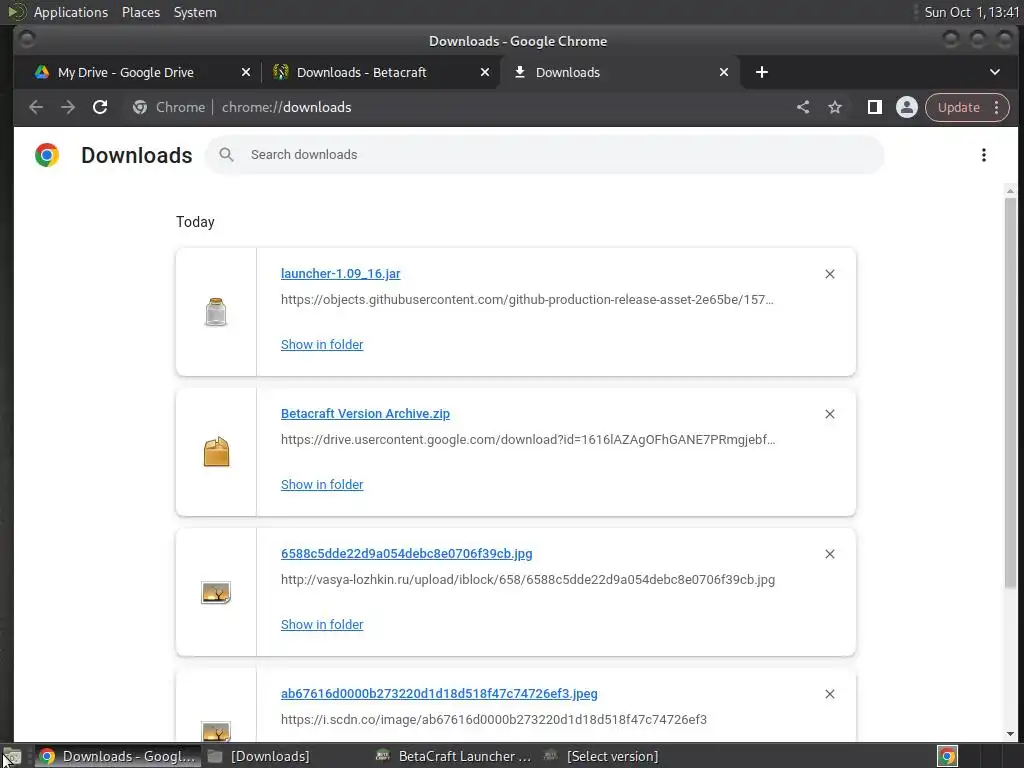Open the System menu

point(195,12)
